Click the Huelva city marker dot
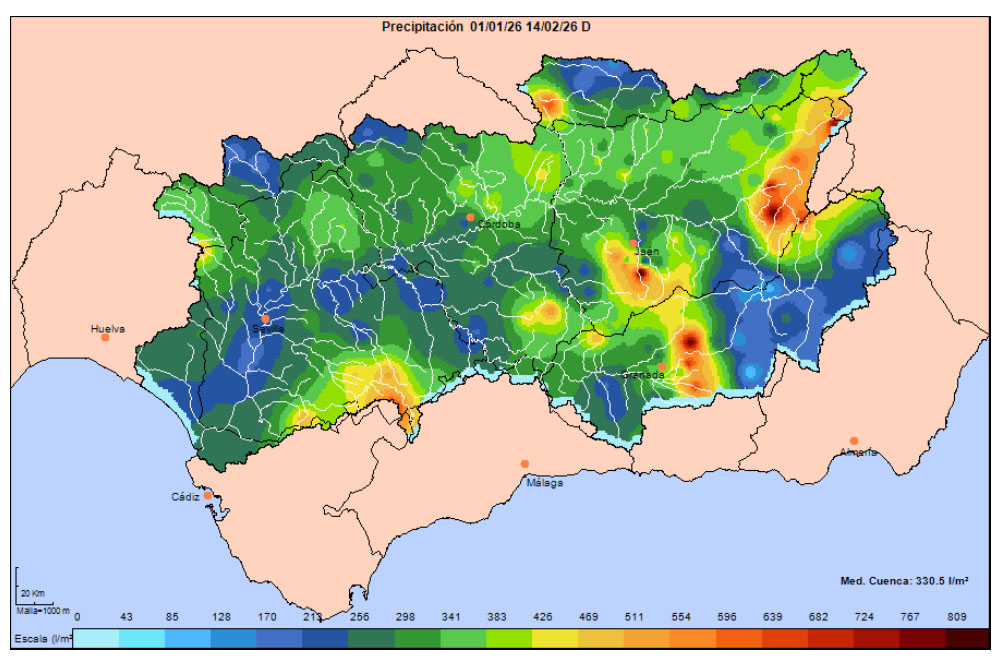Screen dimensions: 1000x665 (105, 337)
